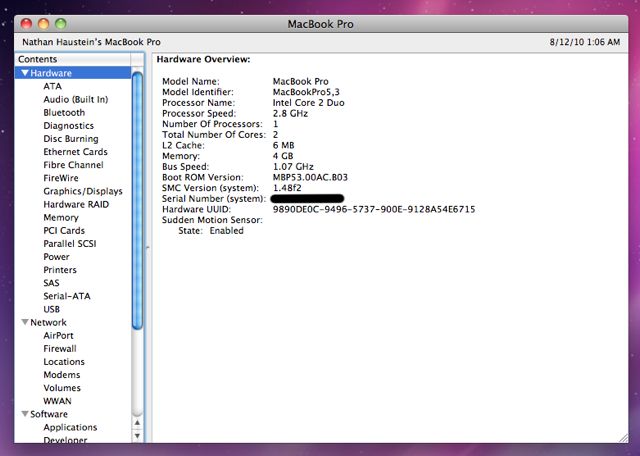Image resolution: width=640 pixels, height=456 pixels.
Task: Select the Hardware category row
Action: 73,73
